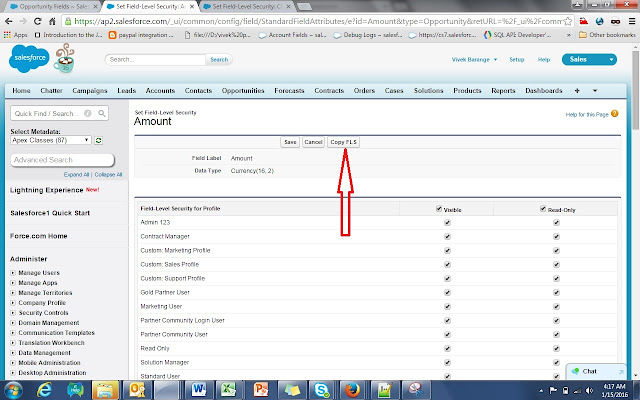Expand the Manage Users section
The image size is (640, 400).
click(x=13, y=273)
